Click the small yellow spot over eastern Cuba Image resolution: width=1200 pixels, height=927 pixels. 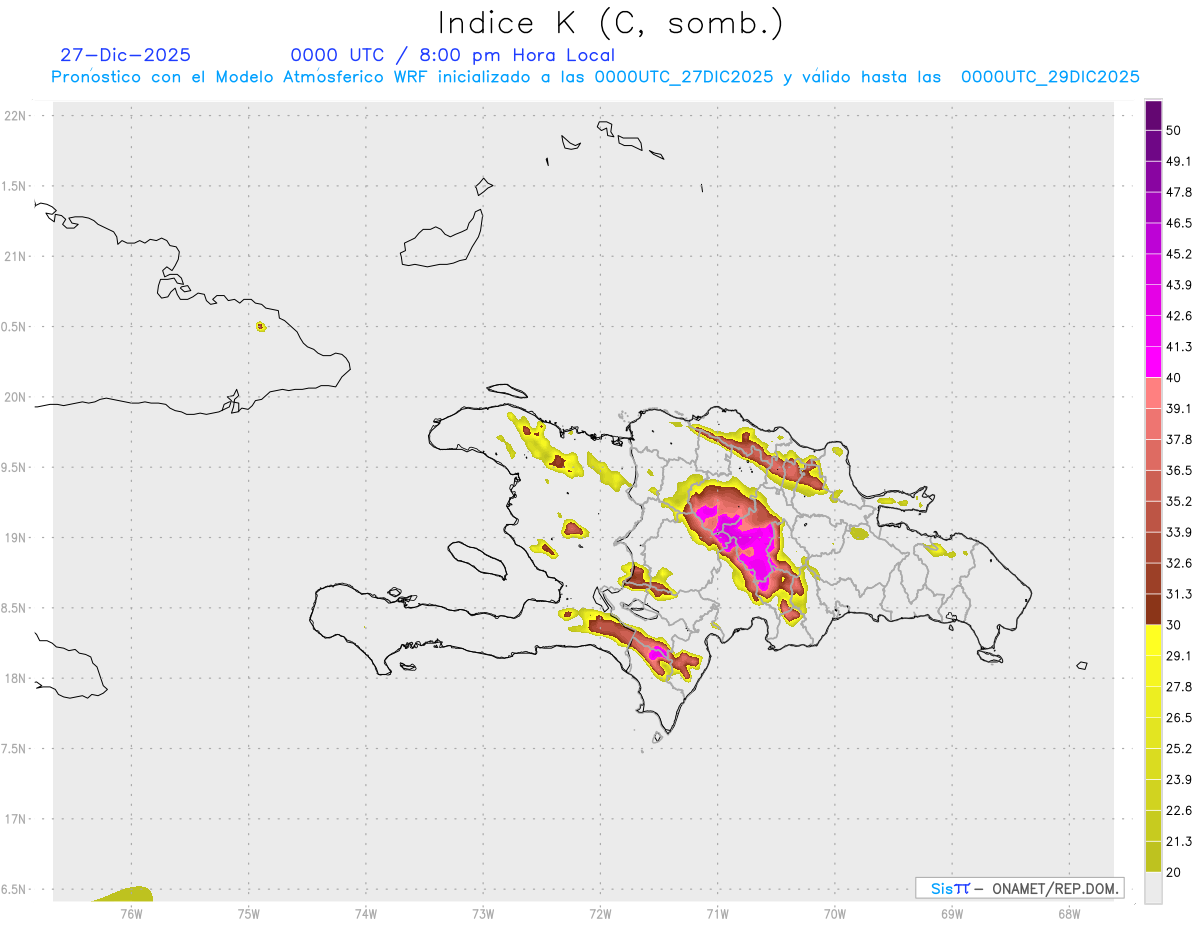(261, 326)
